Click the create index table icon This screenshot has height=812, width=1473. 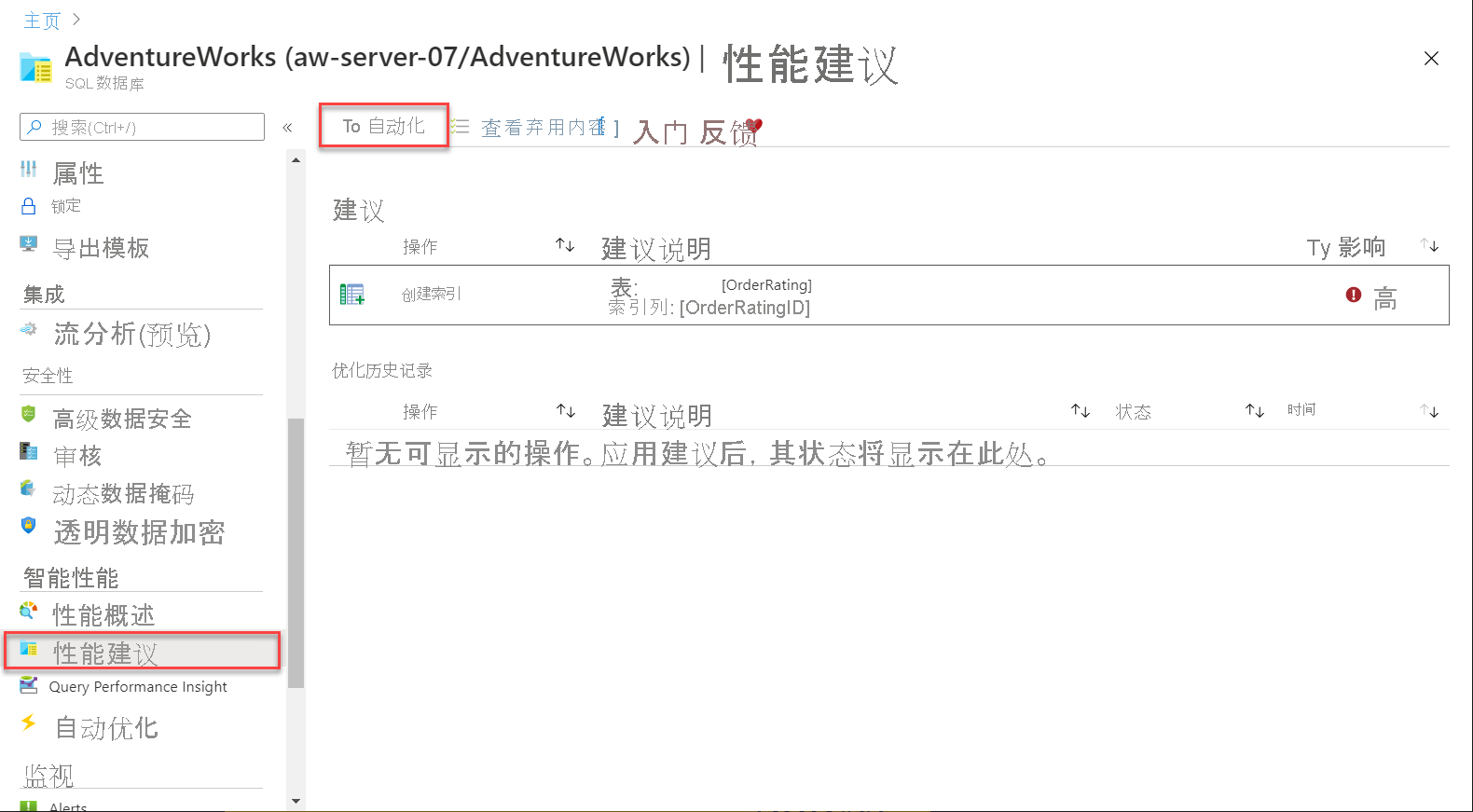coord(352,295)
